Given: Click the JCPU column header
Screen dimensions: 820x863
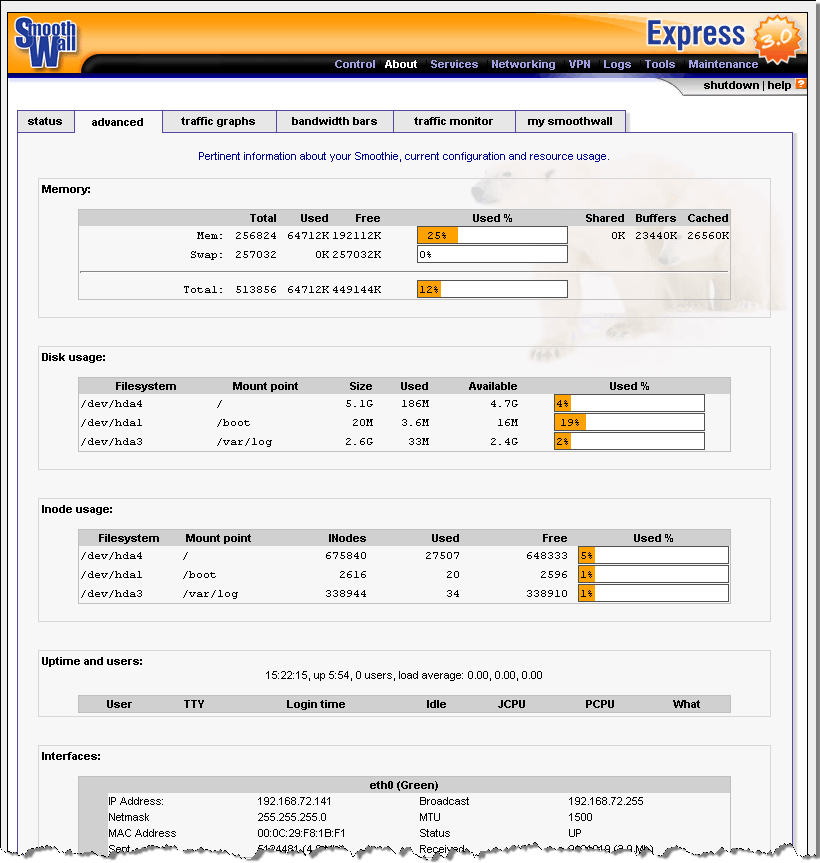Looking at the screenshot, I should [511, 704].
